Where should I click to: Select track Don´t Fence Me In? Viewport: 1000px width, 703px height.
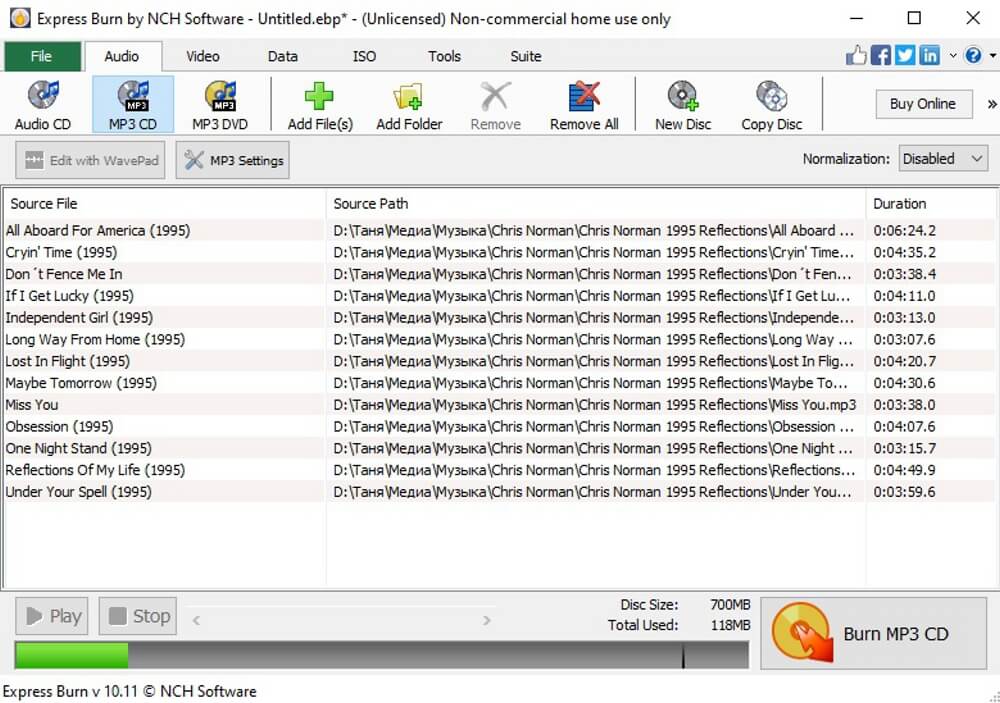[64, 274]
